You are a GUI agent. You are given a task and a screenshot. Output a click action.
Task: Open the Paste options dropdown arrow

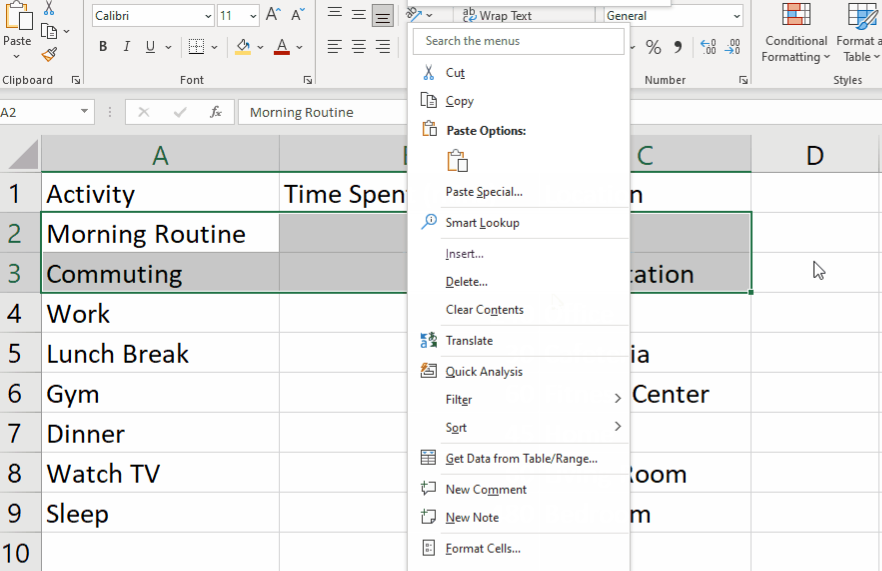(x=17, y=56)
